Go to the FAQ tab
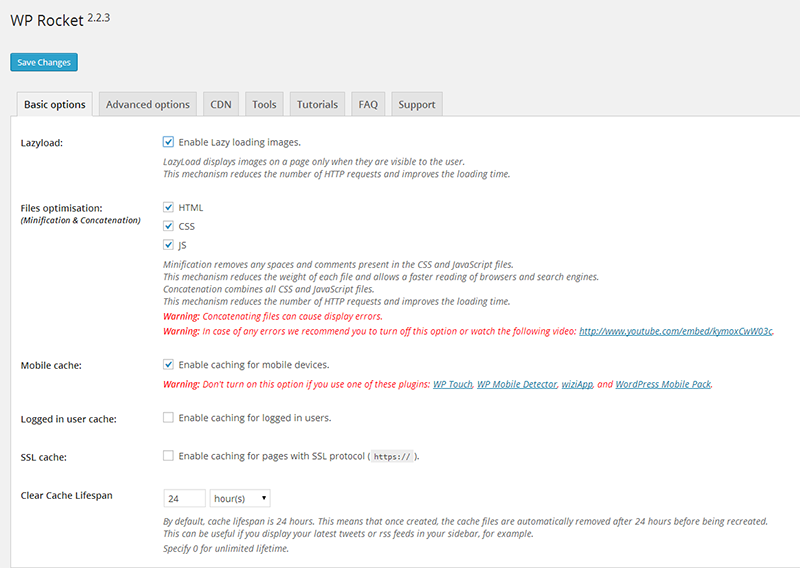 tap(368, 104)
